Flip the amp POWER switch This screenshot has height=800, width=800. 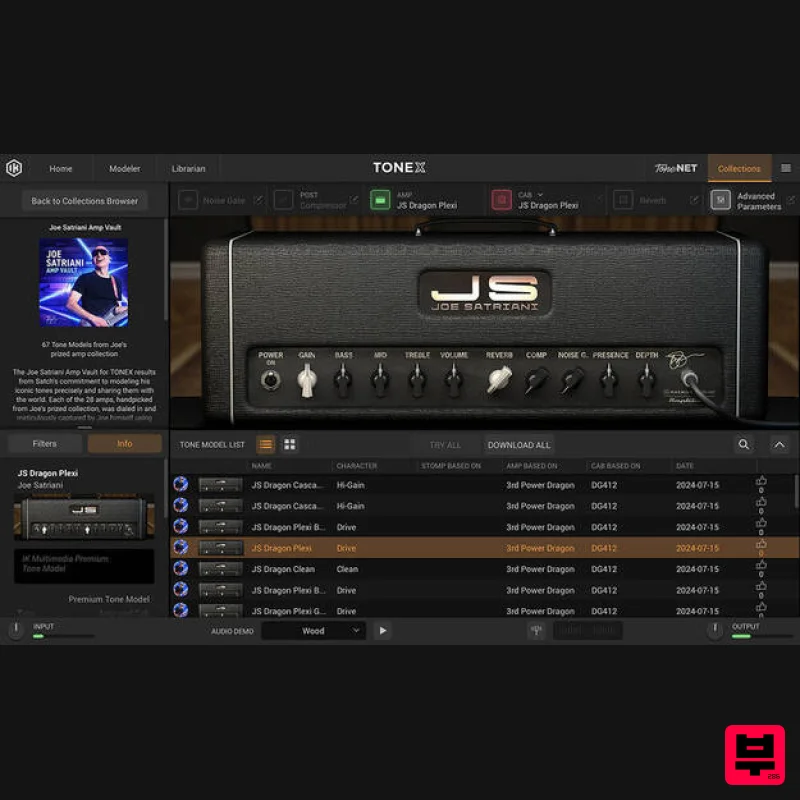point(270,380)
